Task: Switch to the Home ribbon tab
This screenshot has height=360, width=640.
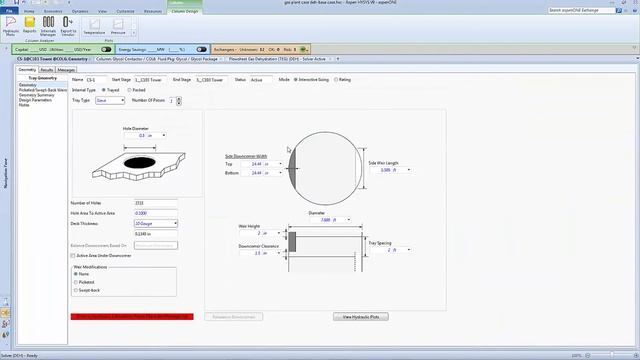Action: point(29,11)
